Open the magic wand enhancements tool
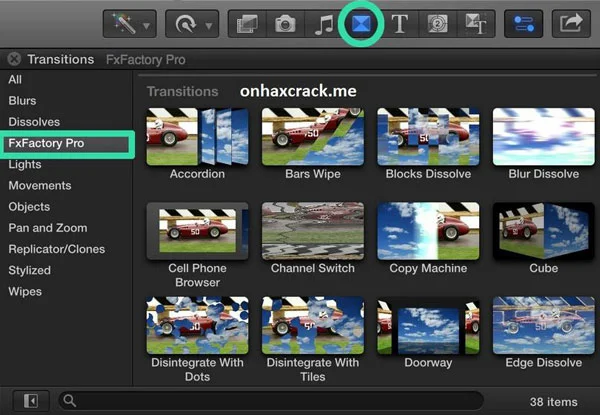Image resolution: width=600 pixels, height=415 pixels. 124,24
